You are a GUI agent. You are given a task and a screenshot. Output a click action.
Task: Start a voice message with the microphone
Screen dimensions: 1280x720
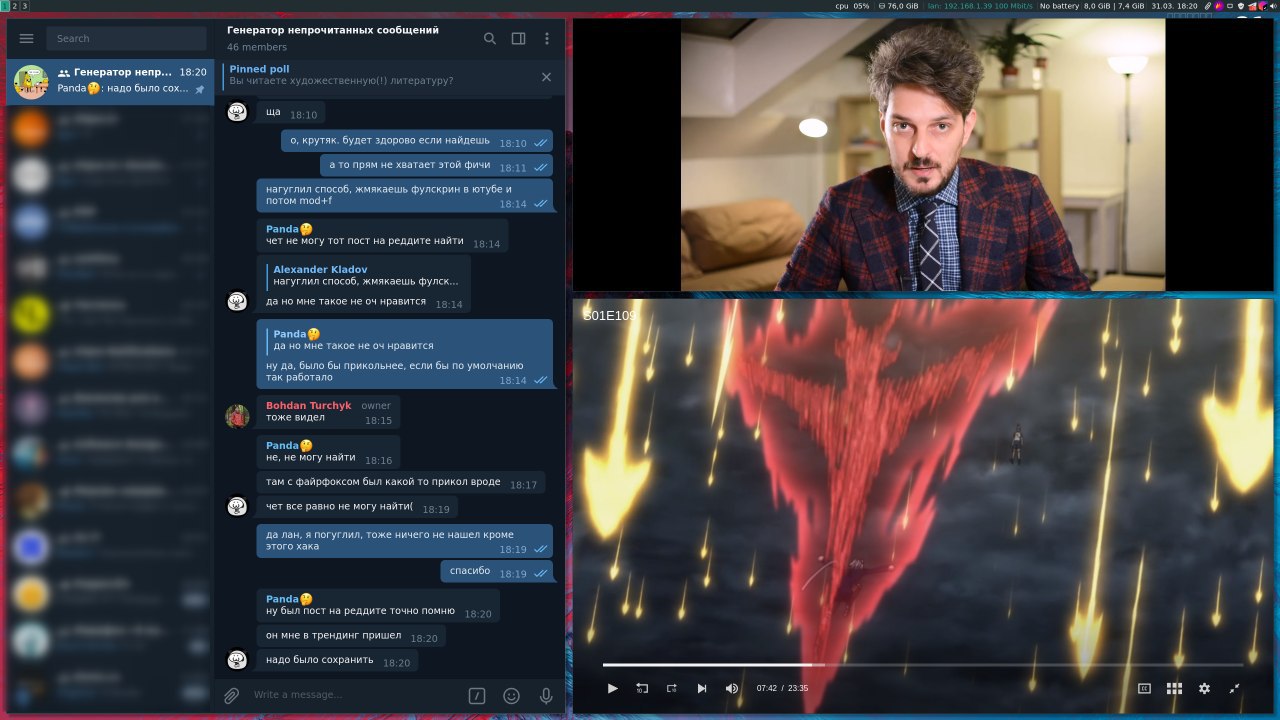pyautogui.click(x=546, y=695)
